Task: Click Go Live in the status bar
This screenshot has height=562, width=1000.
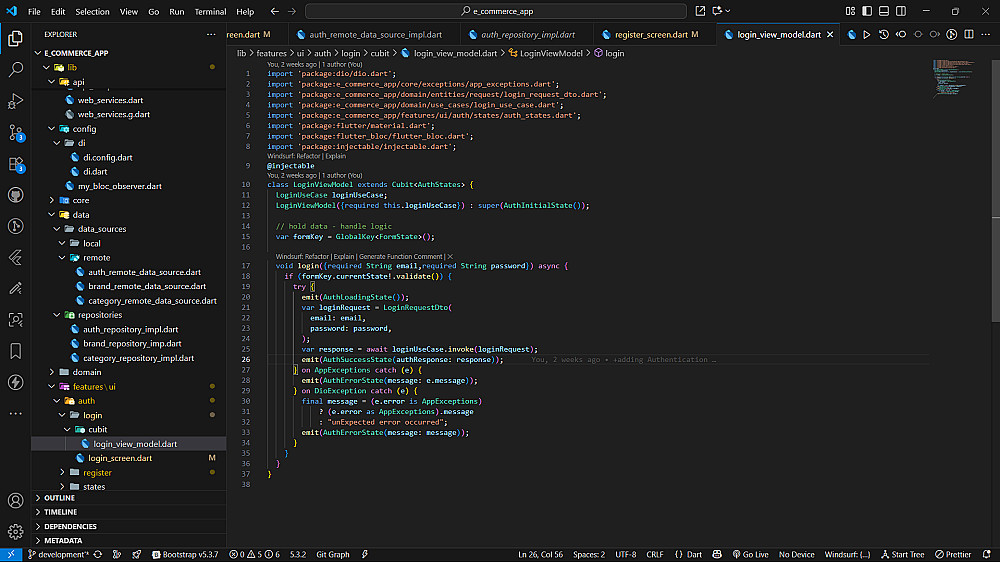Action: (750, 554)
